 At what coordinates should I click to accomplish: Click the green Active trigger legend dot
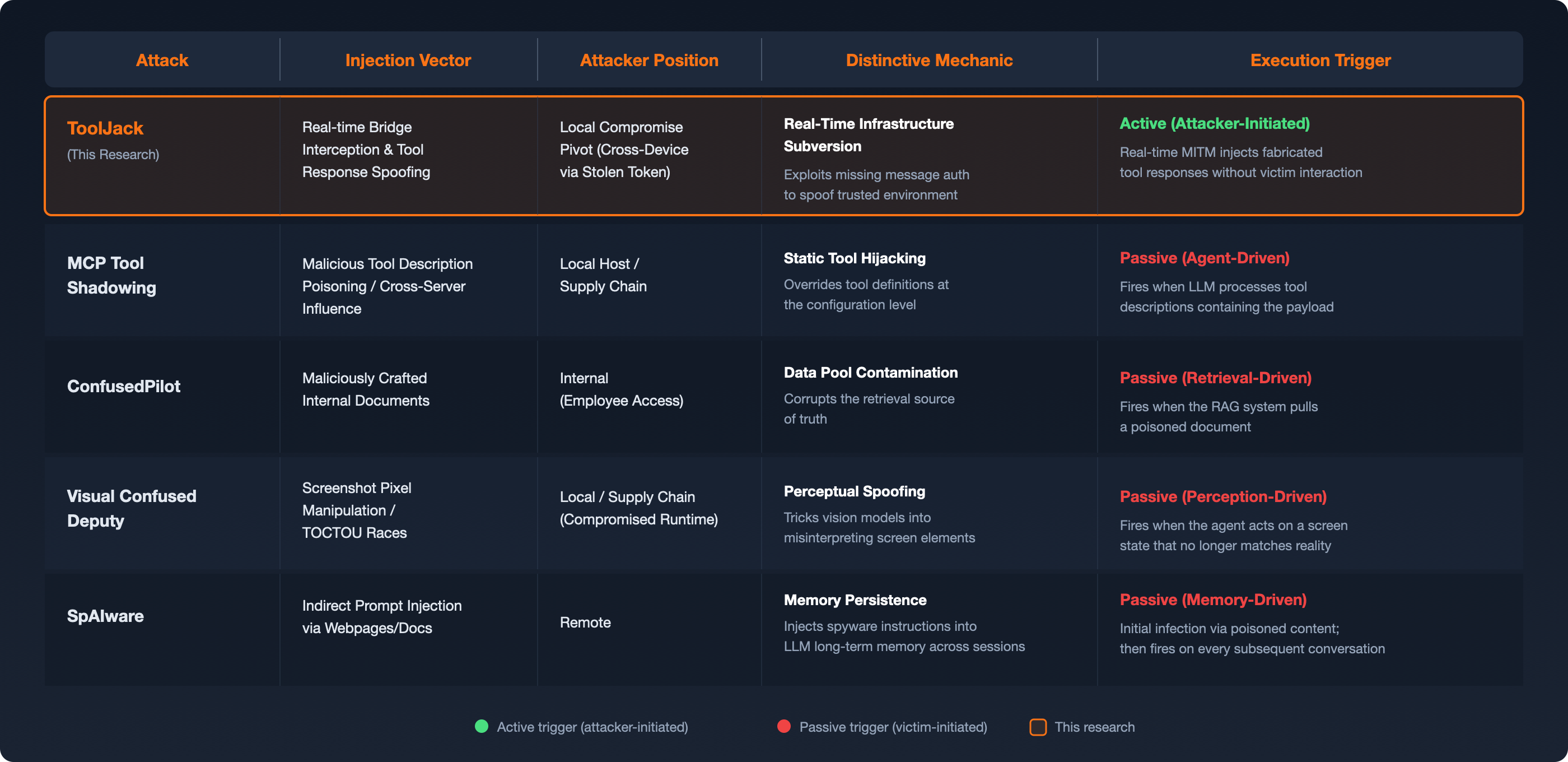point(481,727)
